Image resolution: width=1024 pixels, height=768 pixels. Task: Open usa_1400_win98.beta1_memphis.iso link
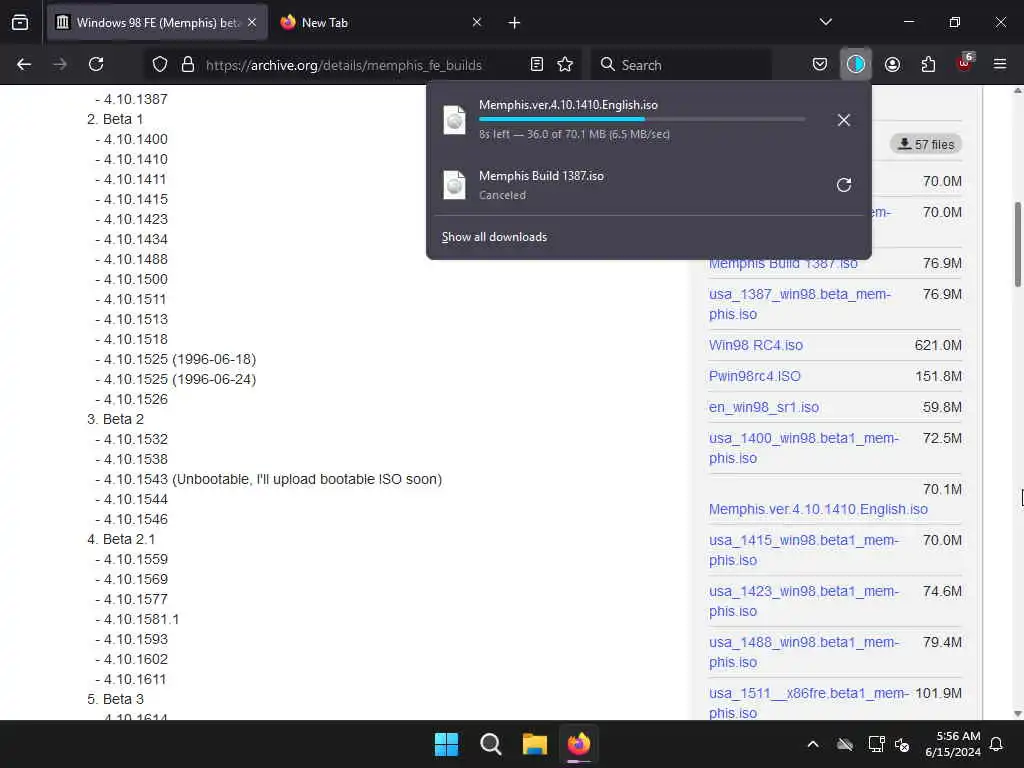pyautogui.click(x=804, y=448)
